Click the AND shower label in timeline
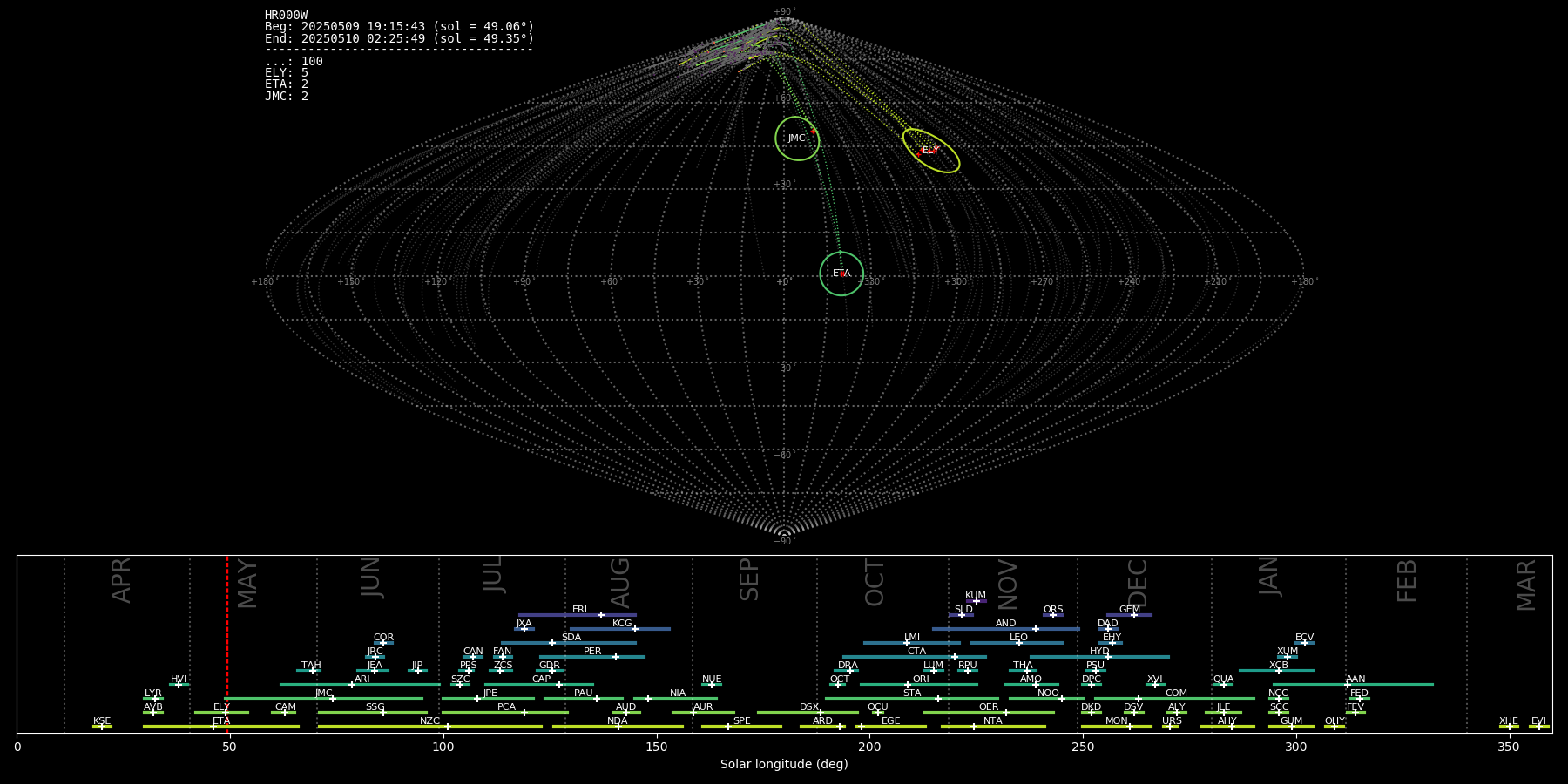 [1006, 624]
